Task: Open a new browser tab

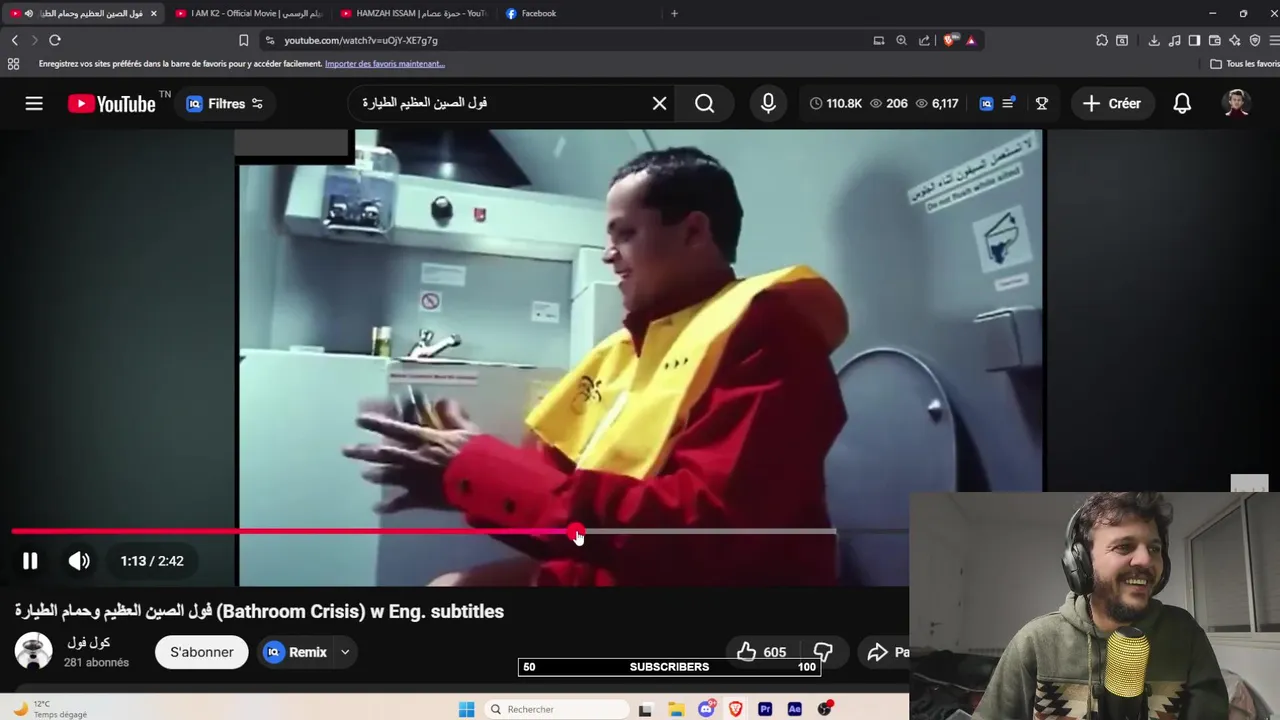Action: pyautogui.click(x=674, y=13)
